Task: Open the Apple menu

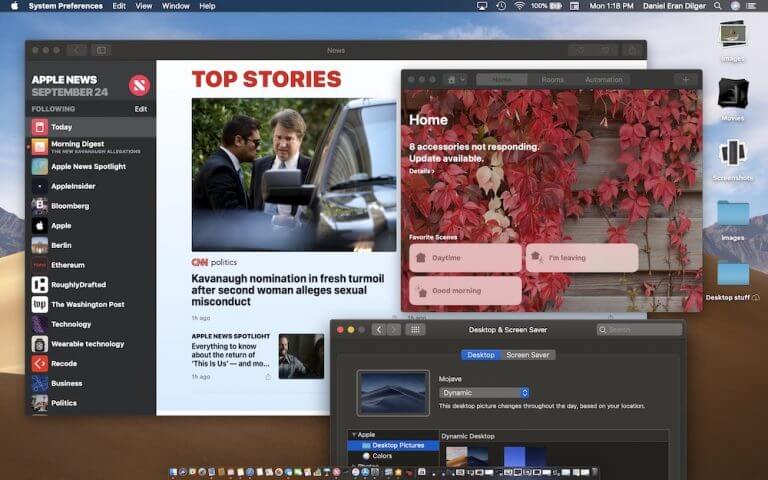Action: [x=14, y=6]
